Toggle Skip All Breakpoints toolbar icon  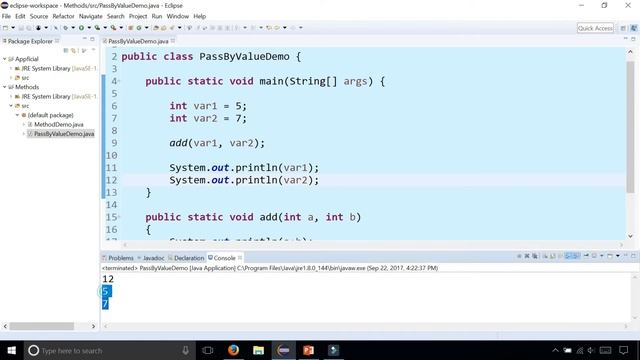point(56,28)
